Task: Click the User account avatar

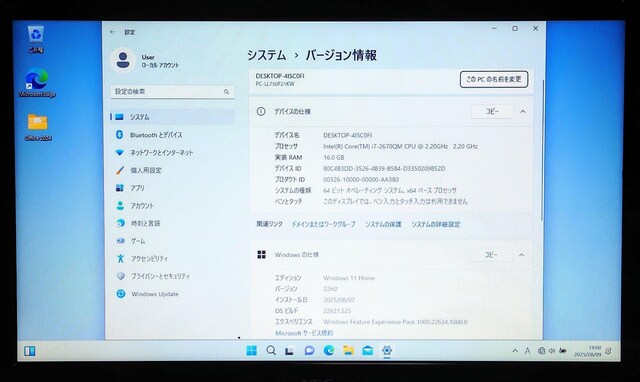Action: [x=123, y=60]
